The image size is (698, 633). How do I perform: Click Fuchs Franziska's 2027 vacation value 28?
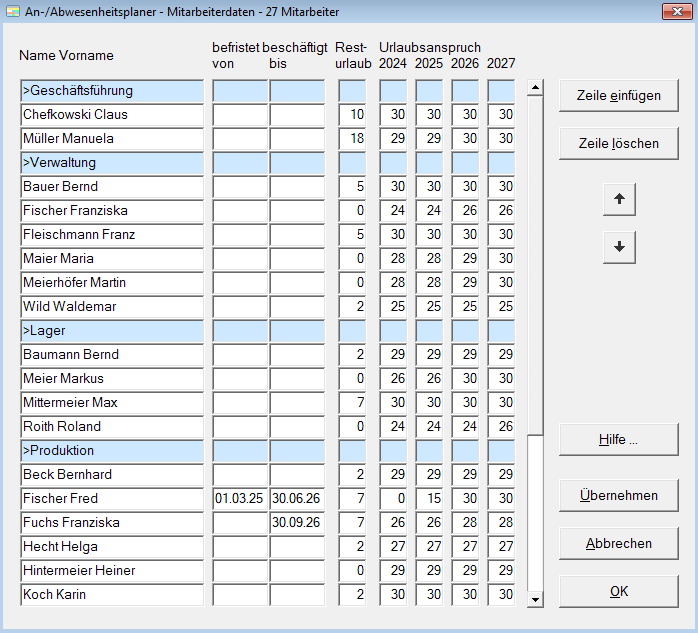(x=501, y=523)
